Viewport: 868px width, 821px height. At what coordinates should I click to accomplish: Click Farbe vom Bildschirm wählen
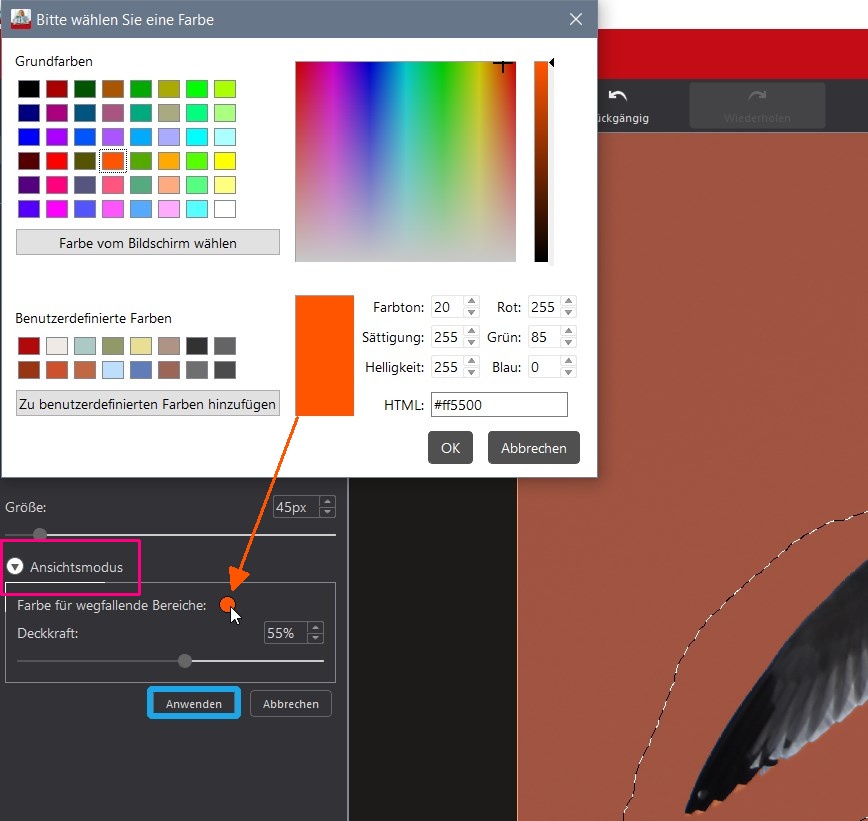click(148, 242)
